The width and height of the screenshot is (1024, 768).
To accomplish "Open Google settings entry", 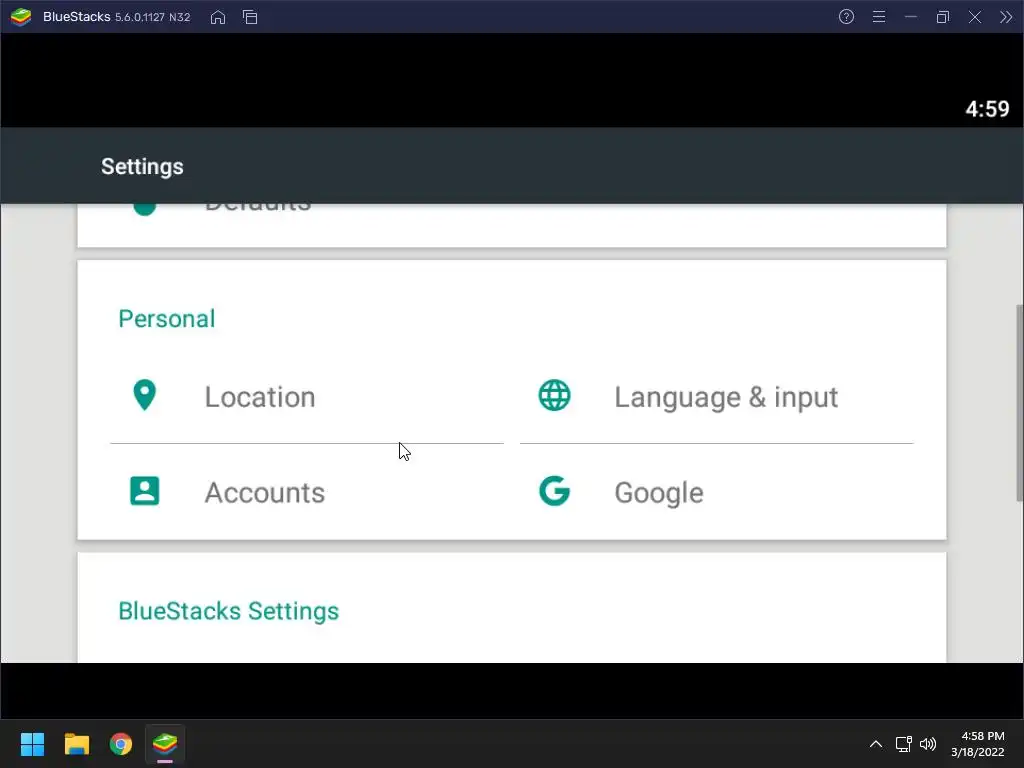I will click(716, 492).
